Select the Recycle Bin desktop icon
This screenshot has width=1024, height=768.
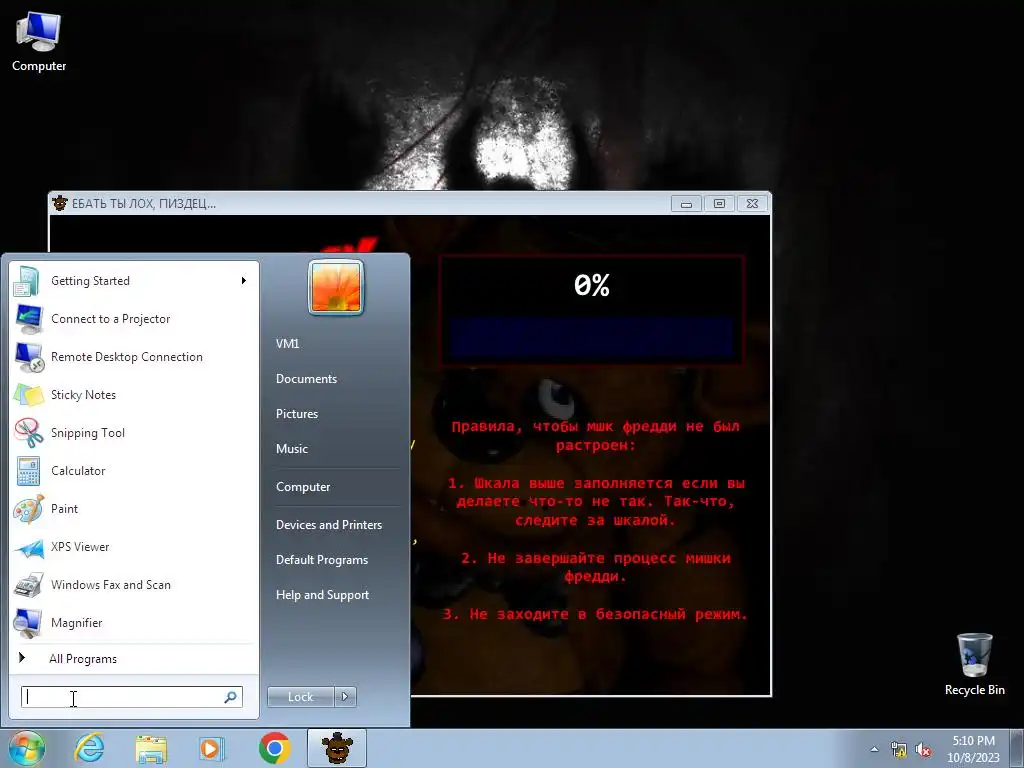(x=974, y=664)
